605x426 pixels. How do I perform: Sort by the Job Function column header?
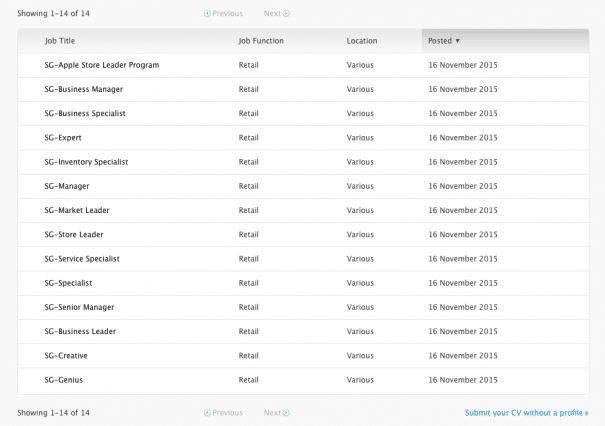(261, 41)
